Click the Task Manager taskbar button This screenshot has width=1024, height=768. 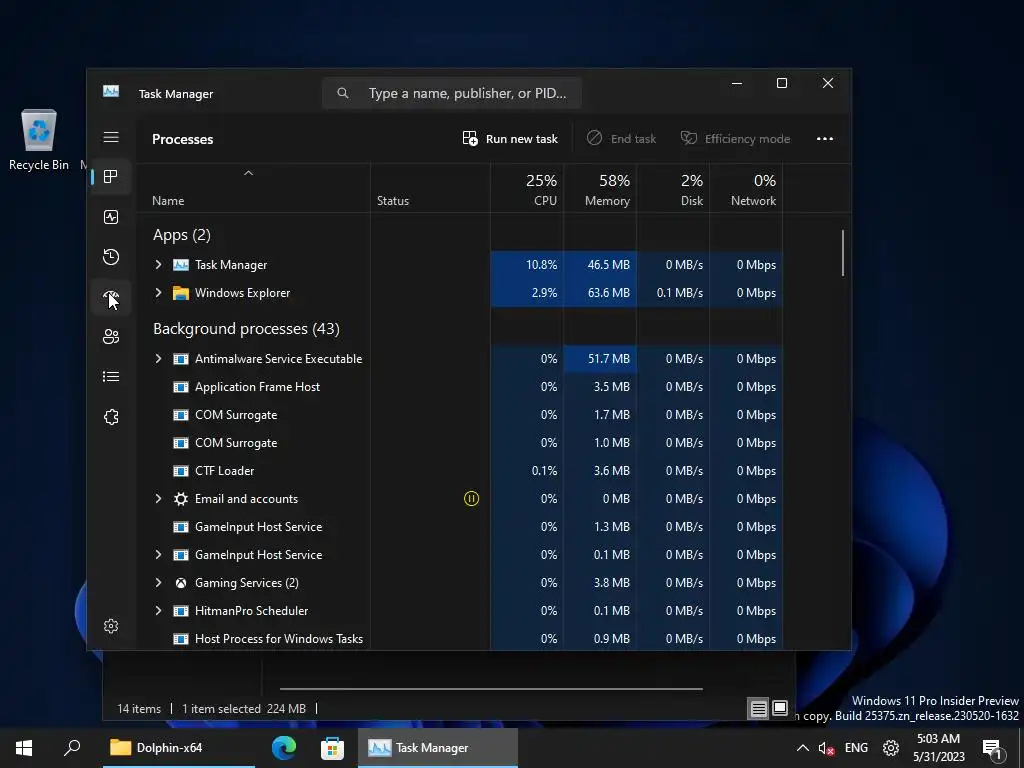(438, 748)
